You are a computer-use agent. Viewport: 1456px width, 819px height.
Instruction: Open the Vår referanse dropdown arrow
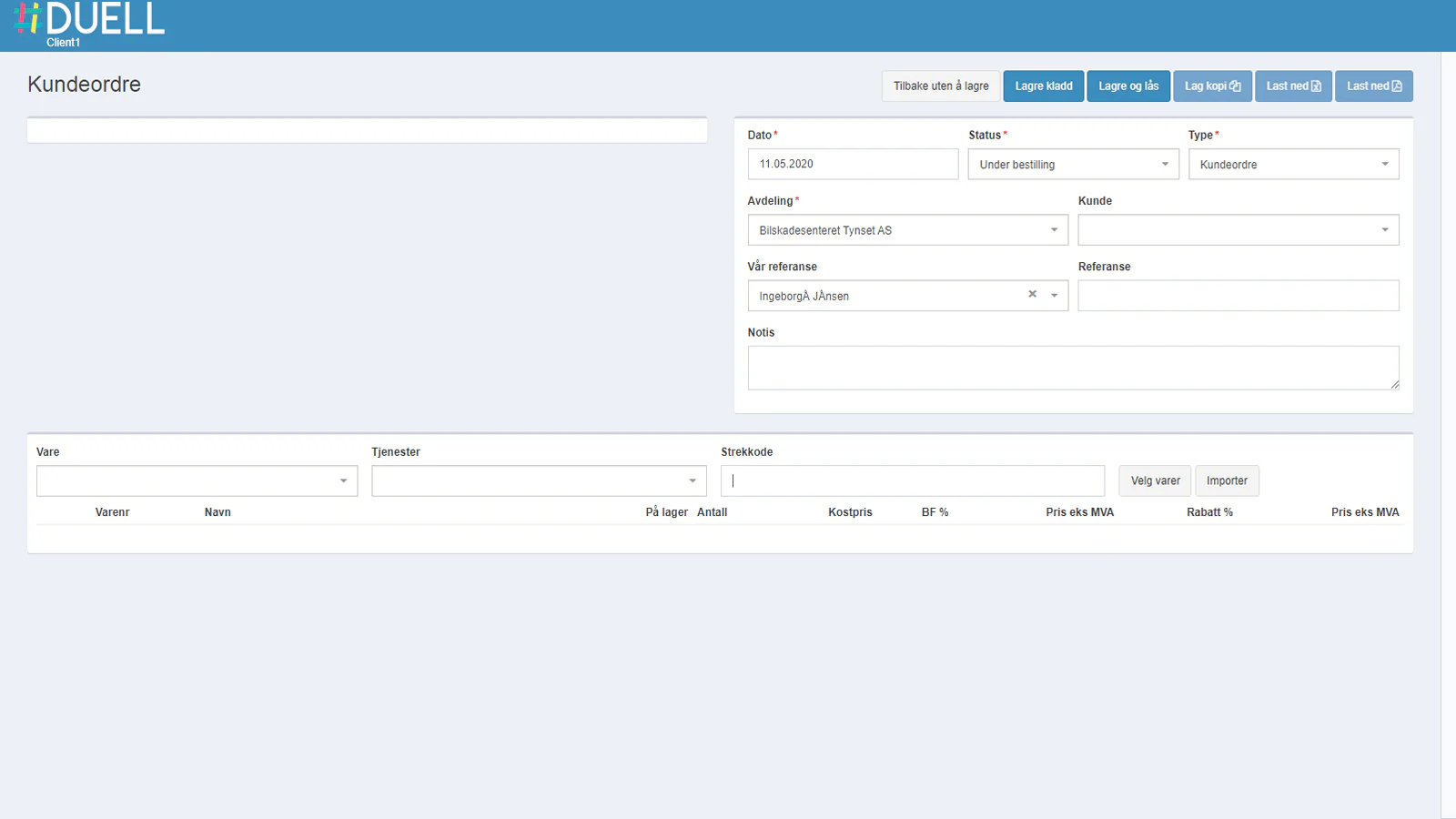click(1054, 296)
